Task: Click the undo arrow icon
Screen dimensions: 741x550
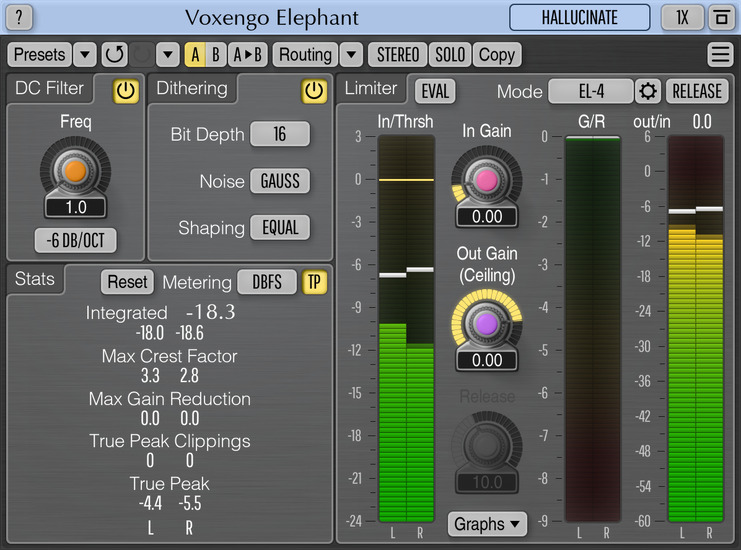Action: (x=114, y=55)
